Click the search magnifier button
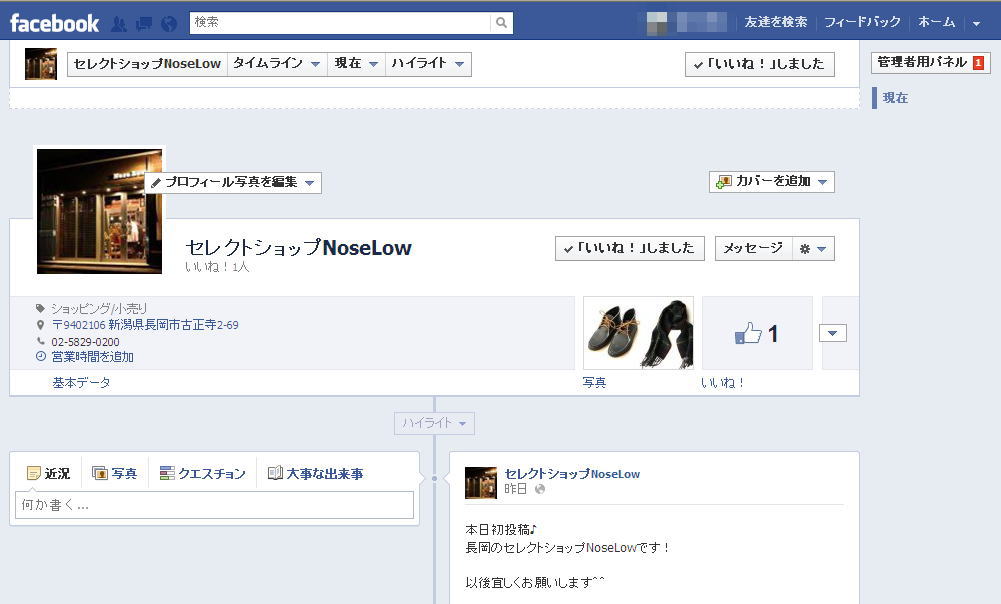 coord(502,23)
